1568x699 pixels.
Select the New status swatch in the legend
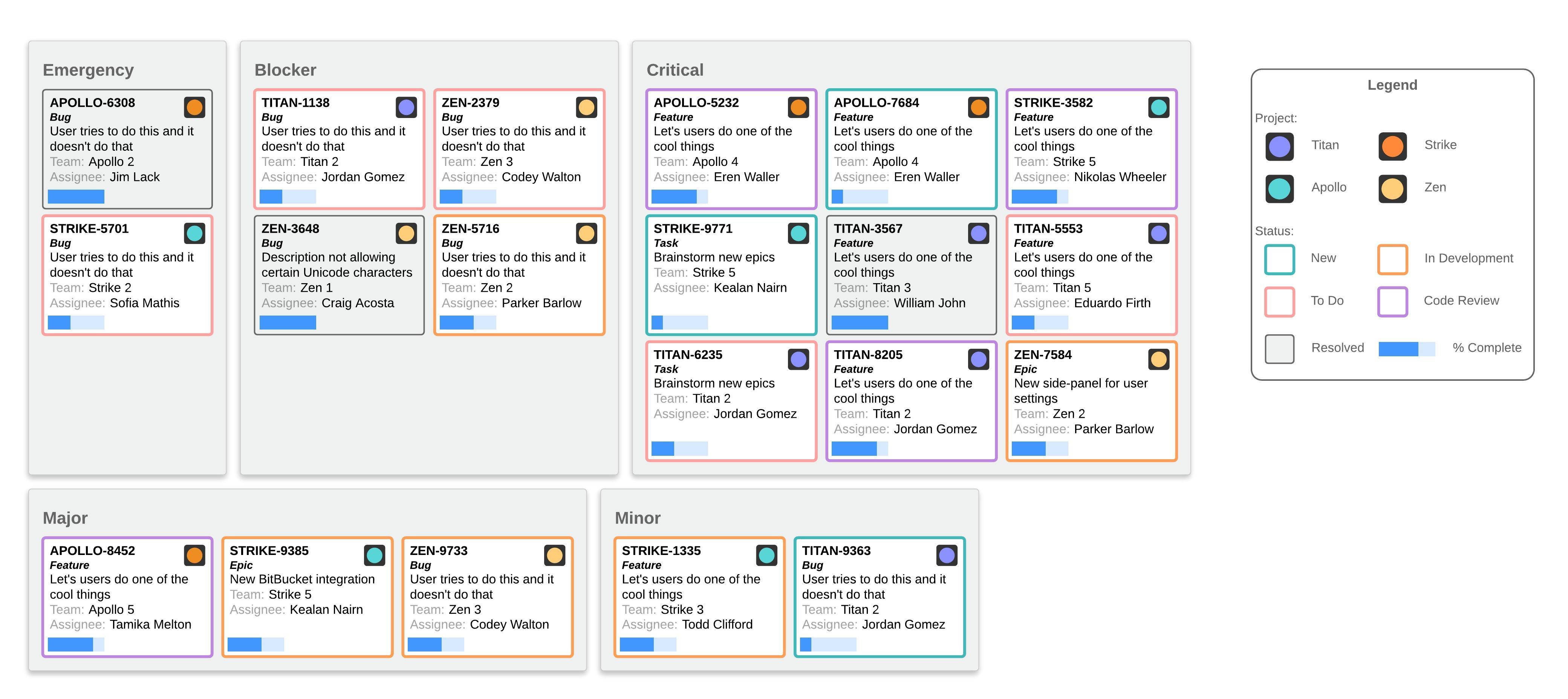point(1279,259)
